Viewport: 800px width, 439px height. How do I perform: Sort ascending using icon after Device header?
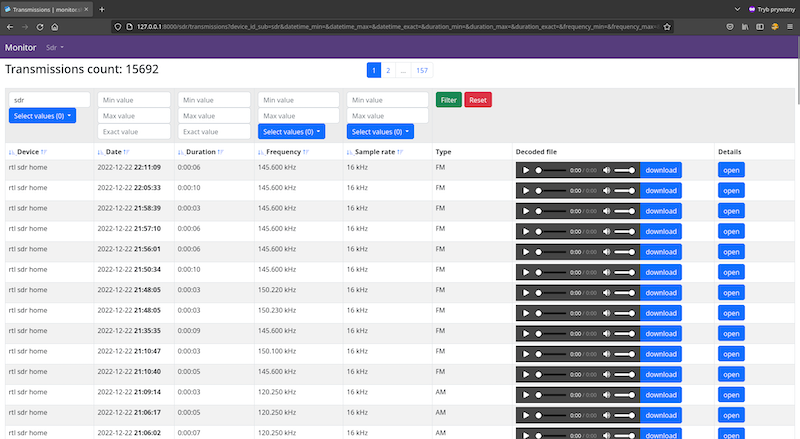click(x=44, y=152)
